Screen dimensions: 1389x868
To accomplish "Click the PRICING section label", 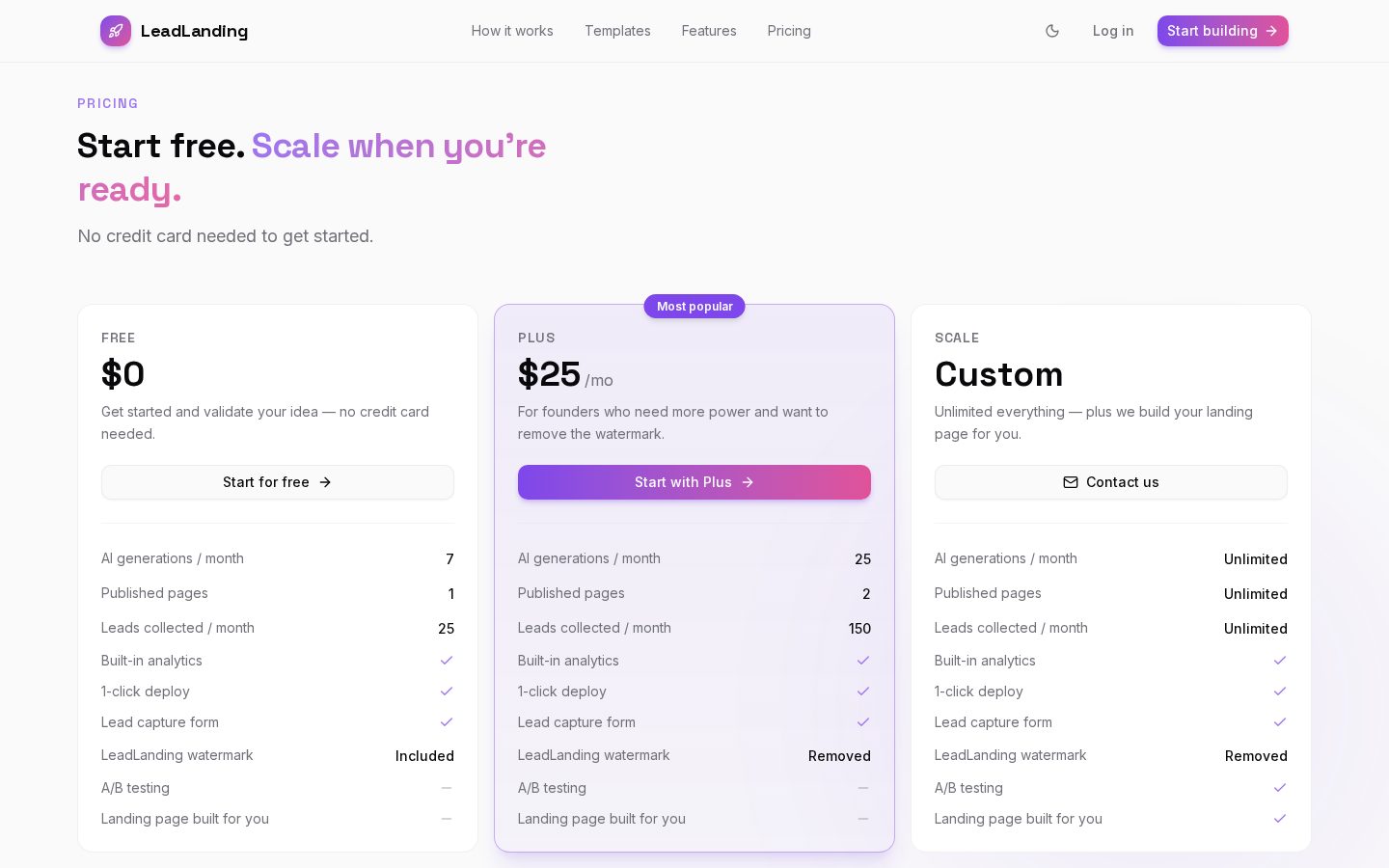I will pos(108,103).
